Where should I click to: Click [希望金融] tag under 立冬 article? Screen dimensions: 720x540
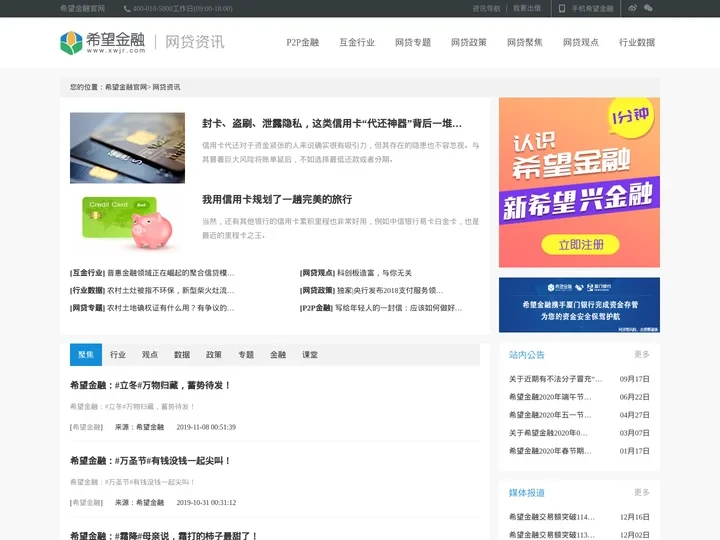[86, 427]
